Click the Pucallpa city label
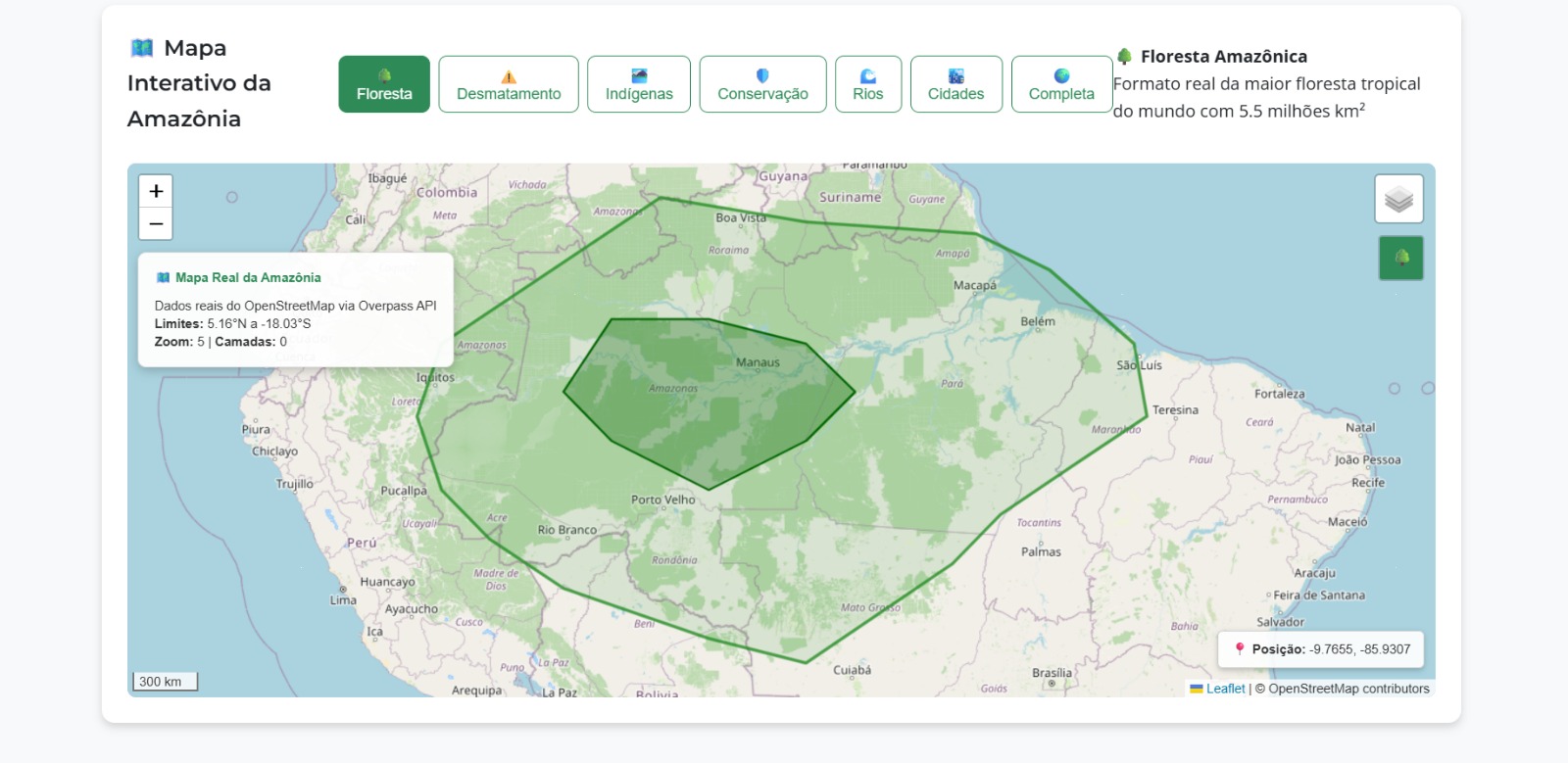Viewport: 1568px width, 763px height. click(404, 491)
